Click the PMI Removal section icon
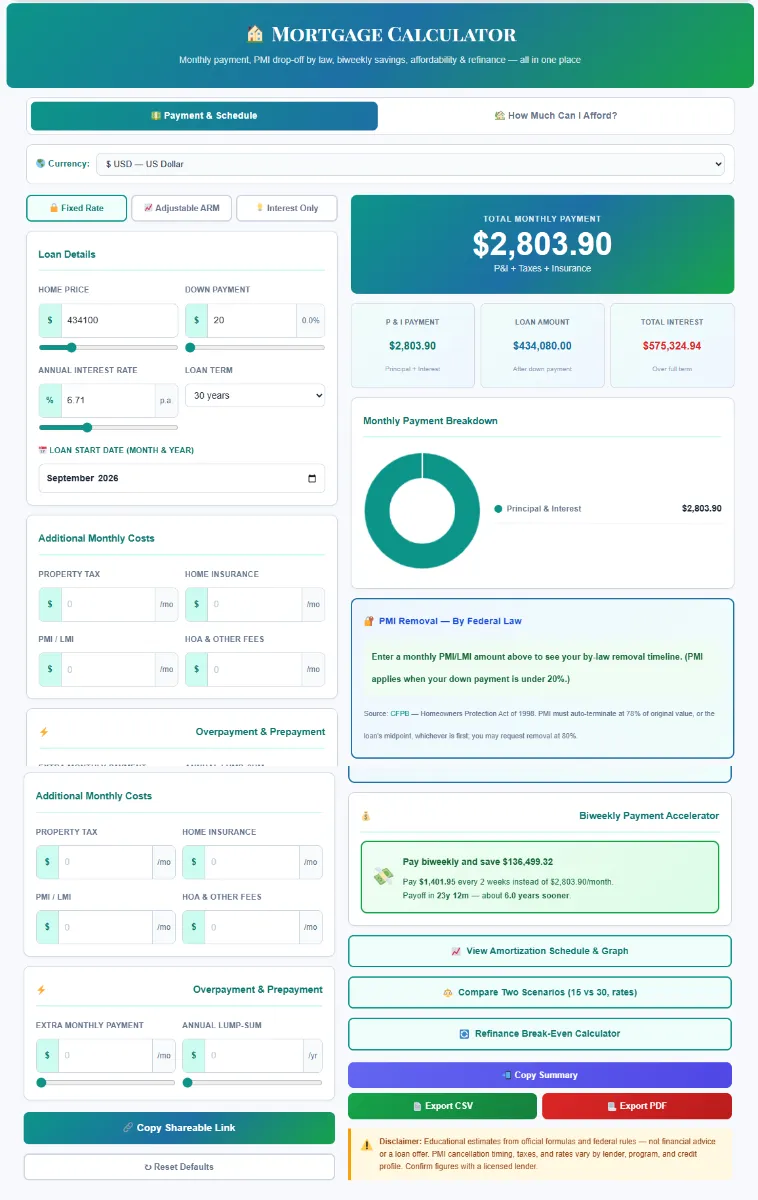The width and height of the screenshot is (758, 1200). [x=369, y=621]
